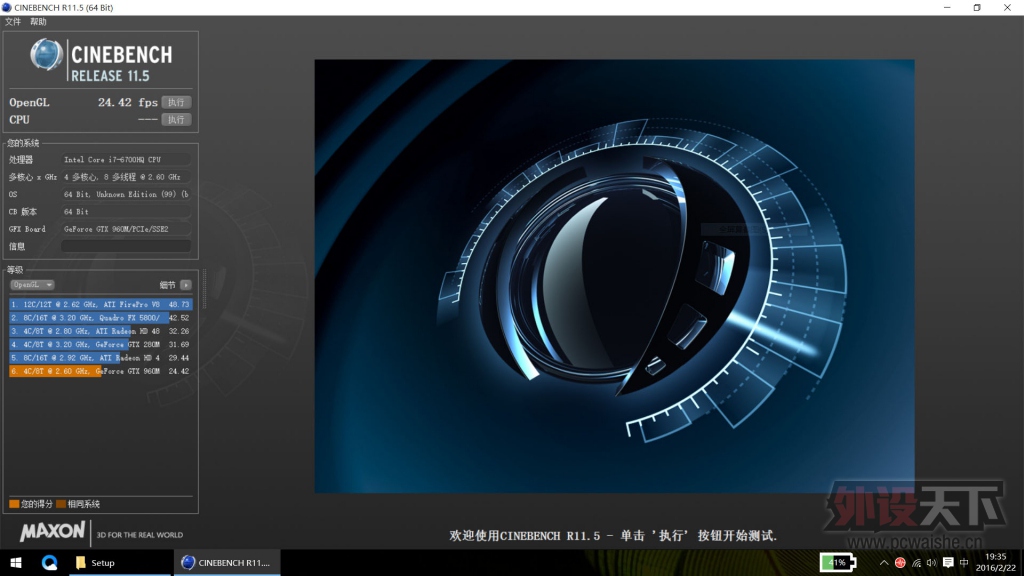Run the CPU test with its 执行 button

tap(176, 120)
